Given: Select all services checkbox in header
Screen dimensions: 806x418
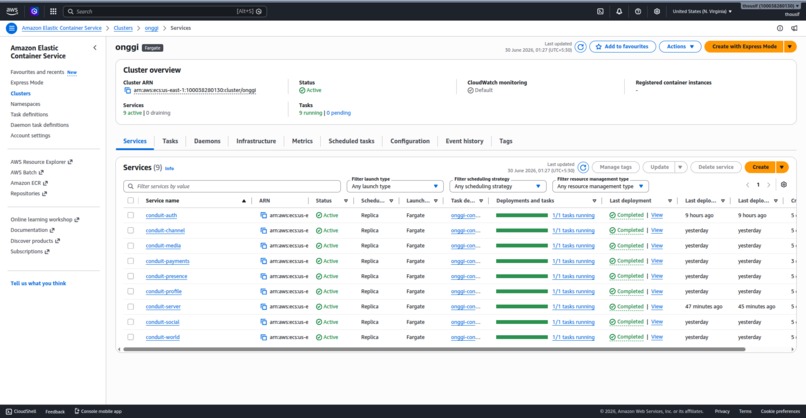Looking at the screenshot, I should 131,201.
